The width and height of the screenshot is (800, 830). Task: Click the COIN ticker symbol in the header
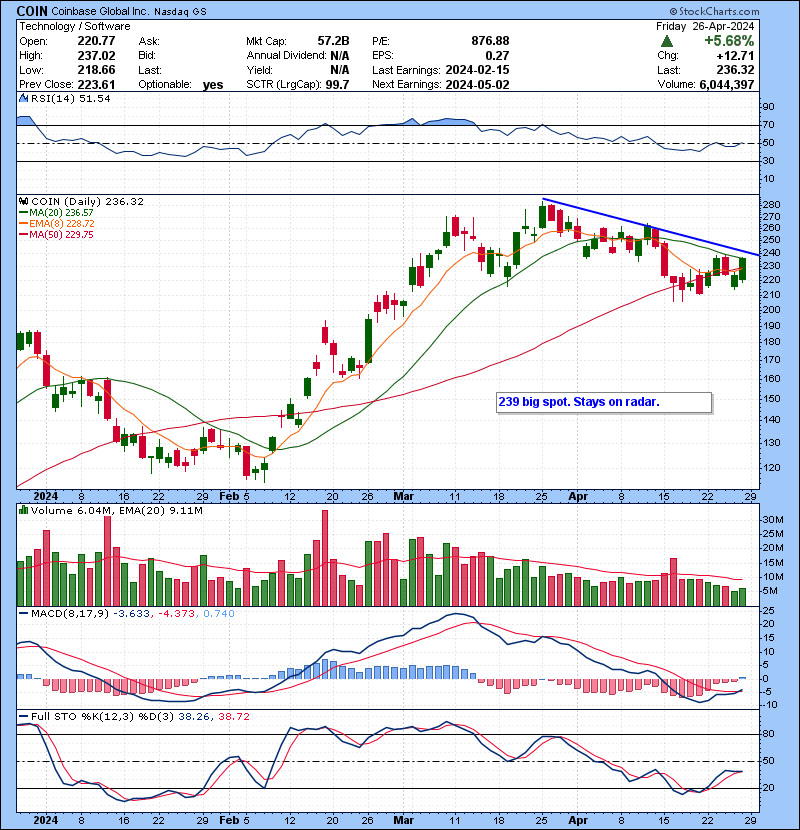pos(32,11)
